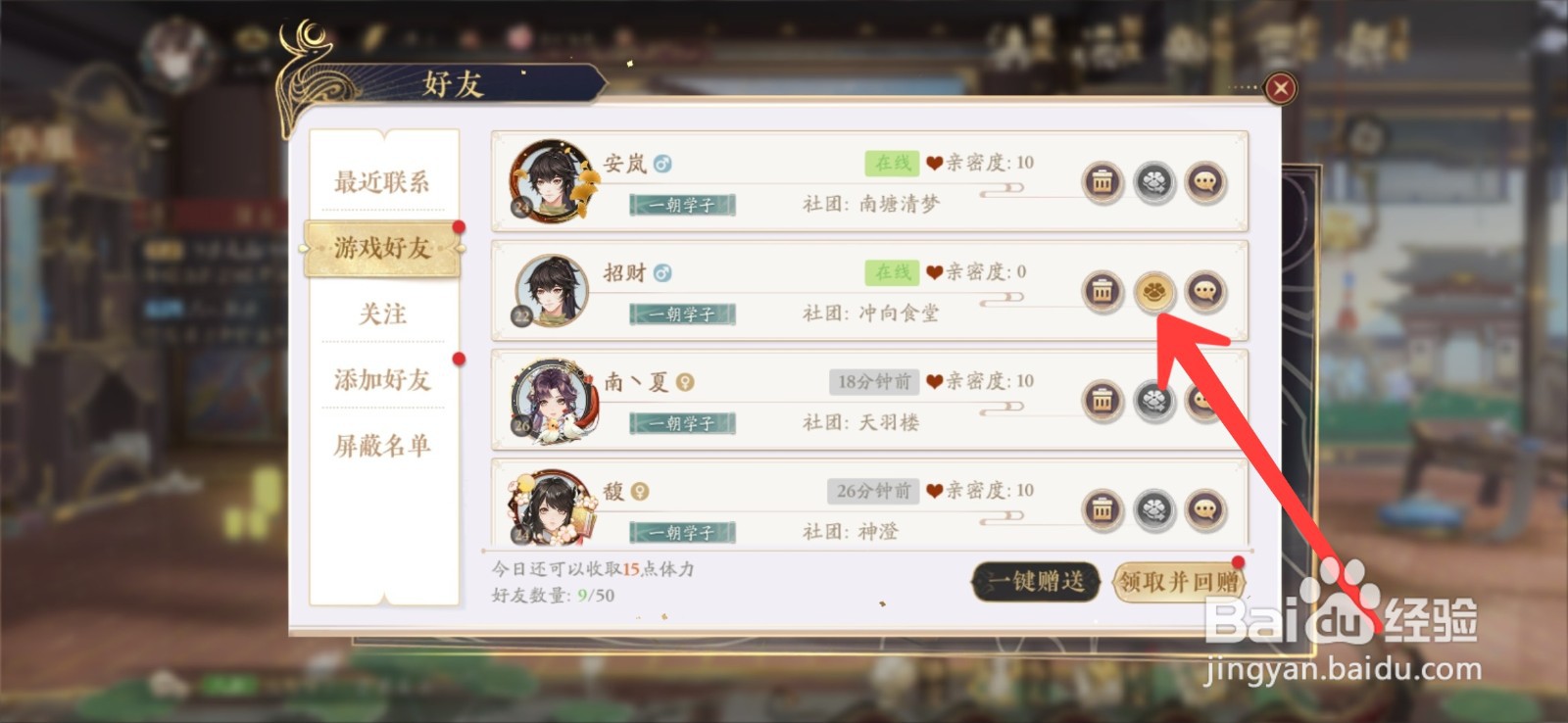This screenshot has height=723, width=1568.
Task: Delete friend 南丶夏 with trash icon
Action: 1102,401
